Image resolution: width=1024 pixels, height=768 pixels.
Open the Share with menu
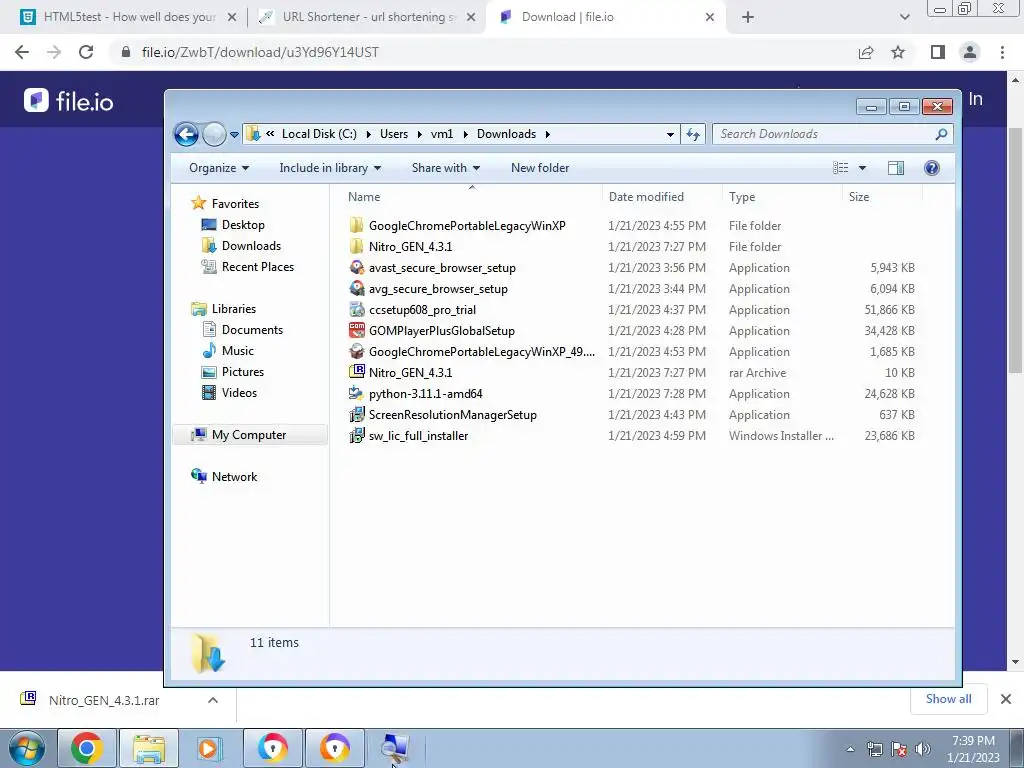(x=445, y=168)
